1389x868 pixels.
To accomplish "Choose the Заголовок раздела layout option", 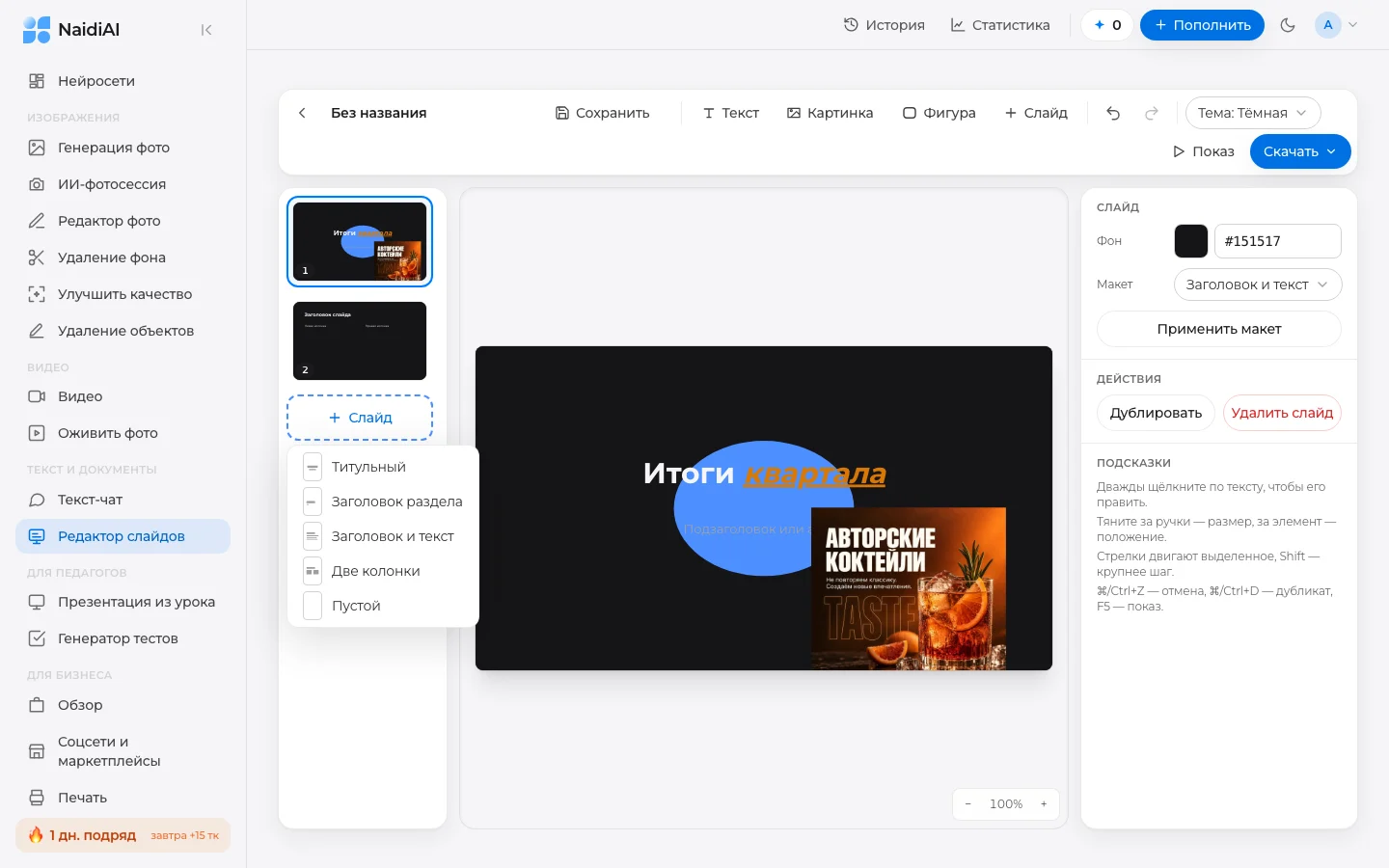I will [383, 502].
